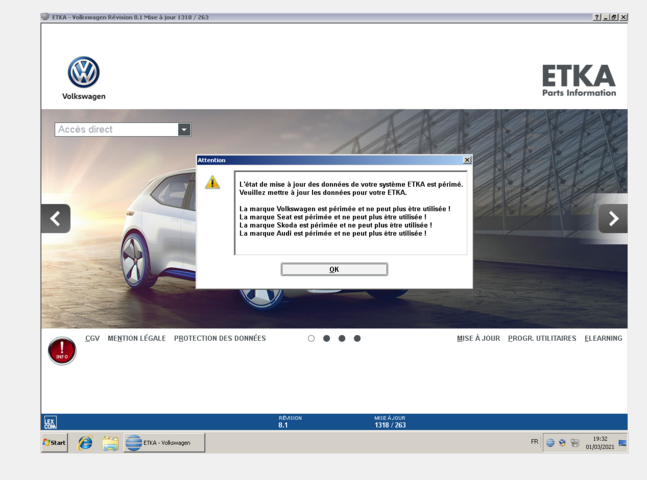This screenshot has width=647, height=480.
Task: Open Windows Explorer folder icon in taskbar
Action: click(110, 443)
